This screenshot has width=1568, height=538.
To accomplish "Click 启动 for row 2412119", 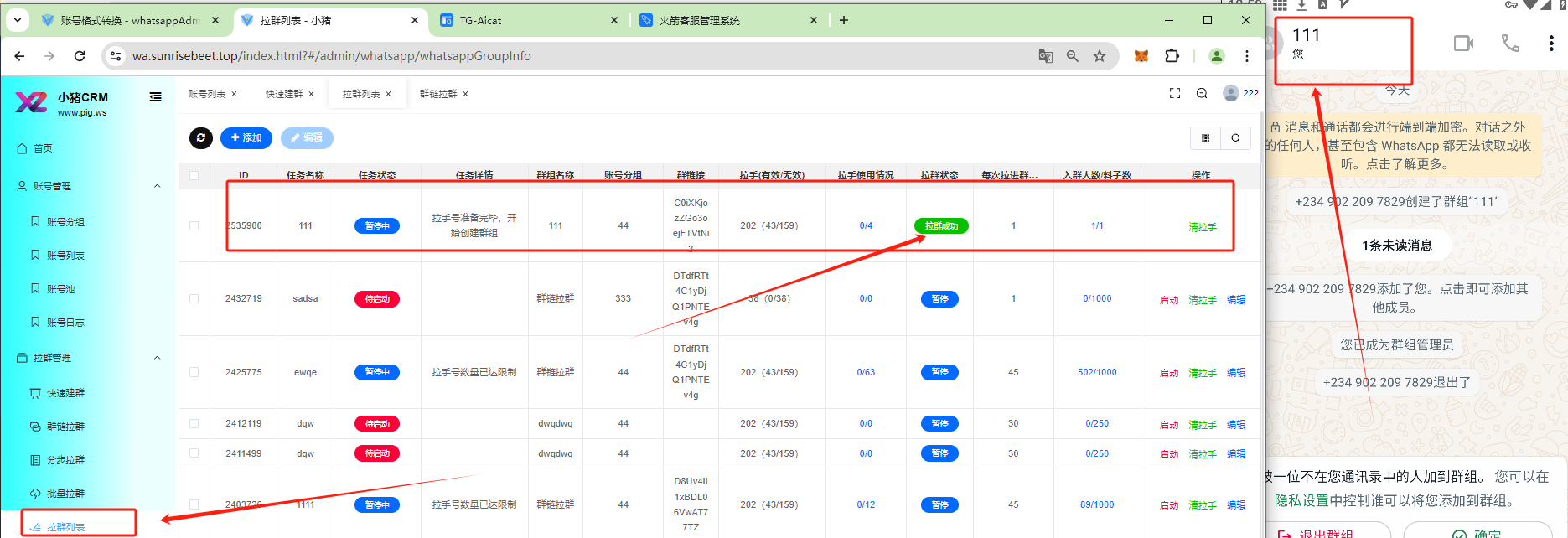I will click(1169, 425).
